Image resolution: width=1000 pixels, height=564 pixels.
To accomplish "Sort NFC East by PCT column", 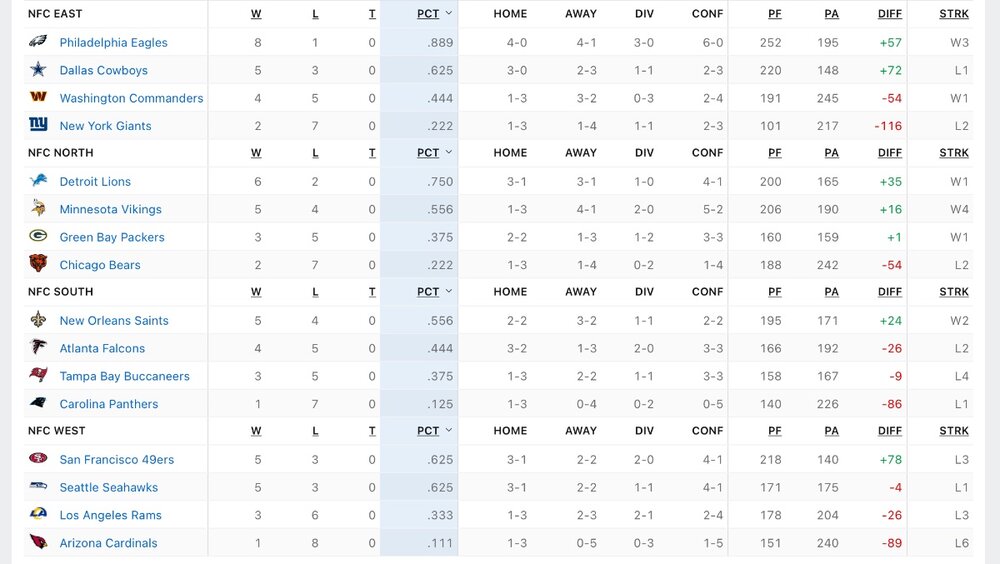I will [x=428, y=14].
